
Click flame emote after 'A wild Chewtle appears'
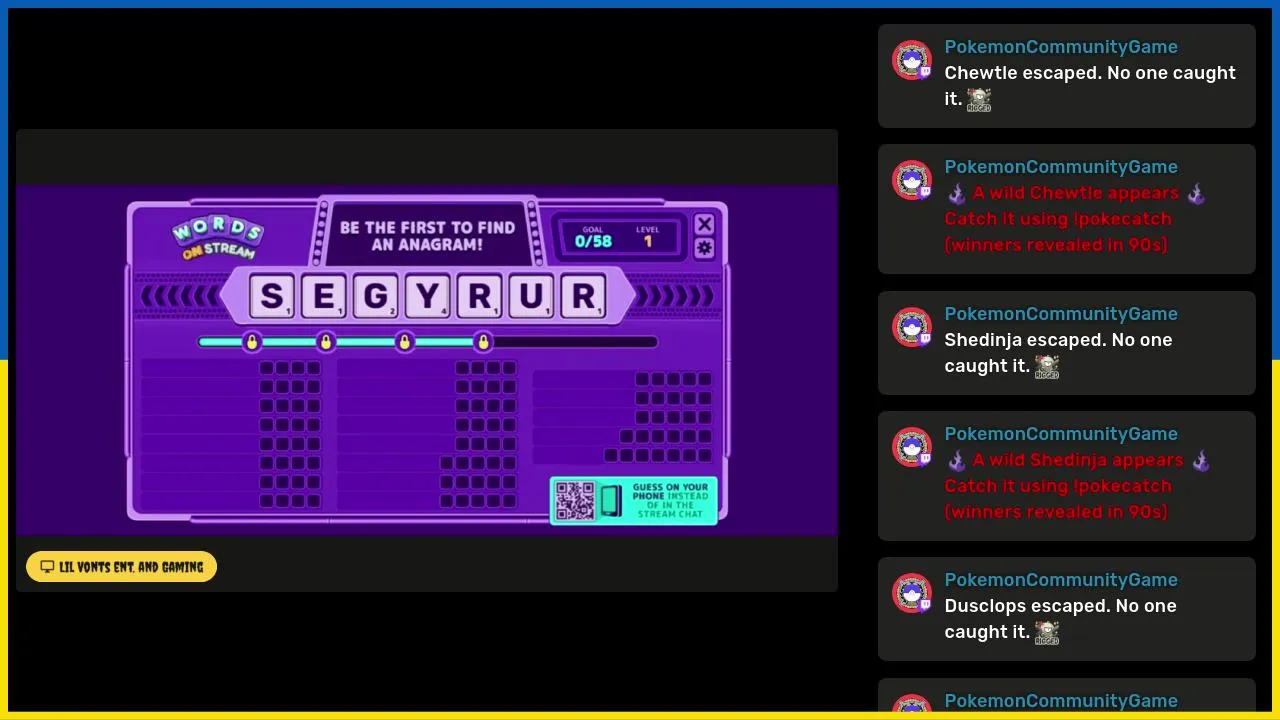1196,193
